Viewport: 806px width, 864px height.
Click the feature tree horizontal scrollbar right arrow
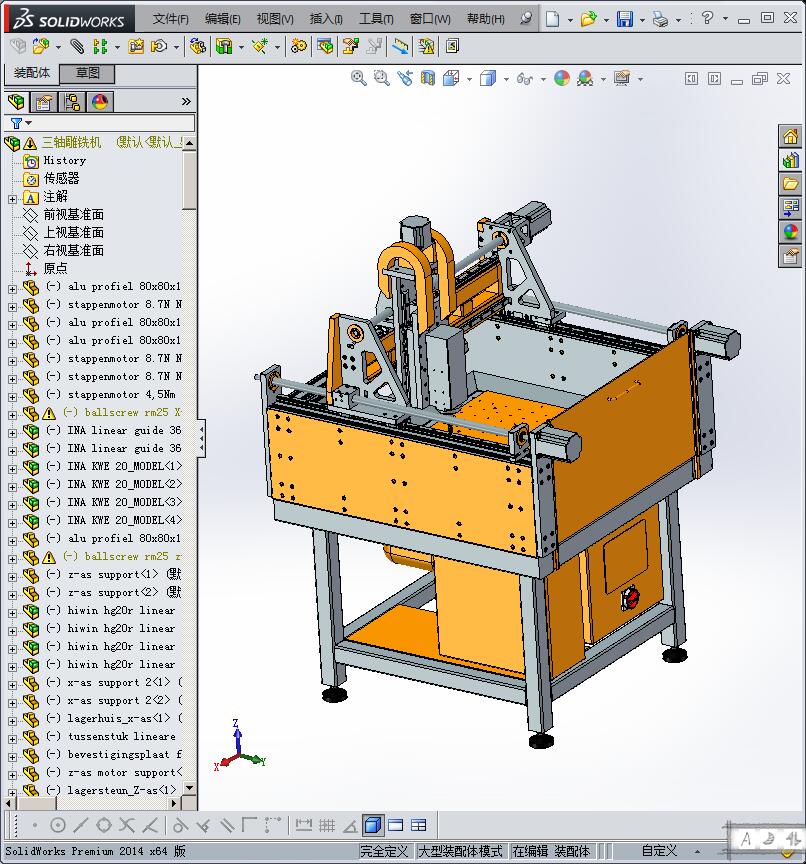[174, 803]
